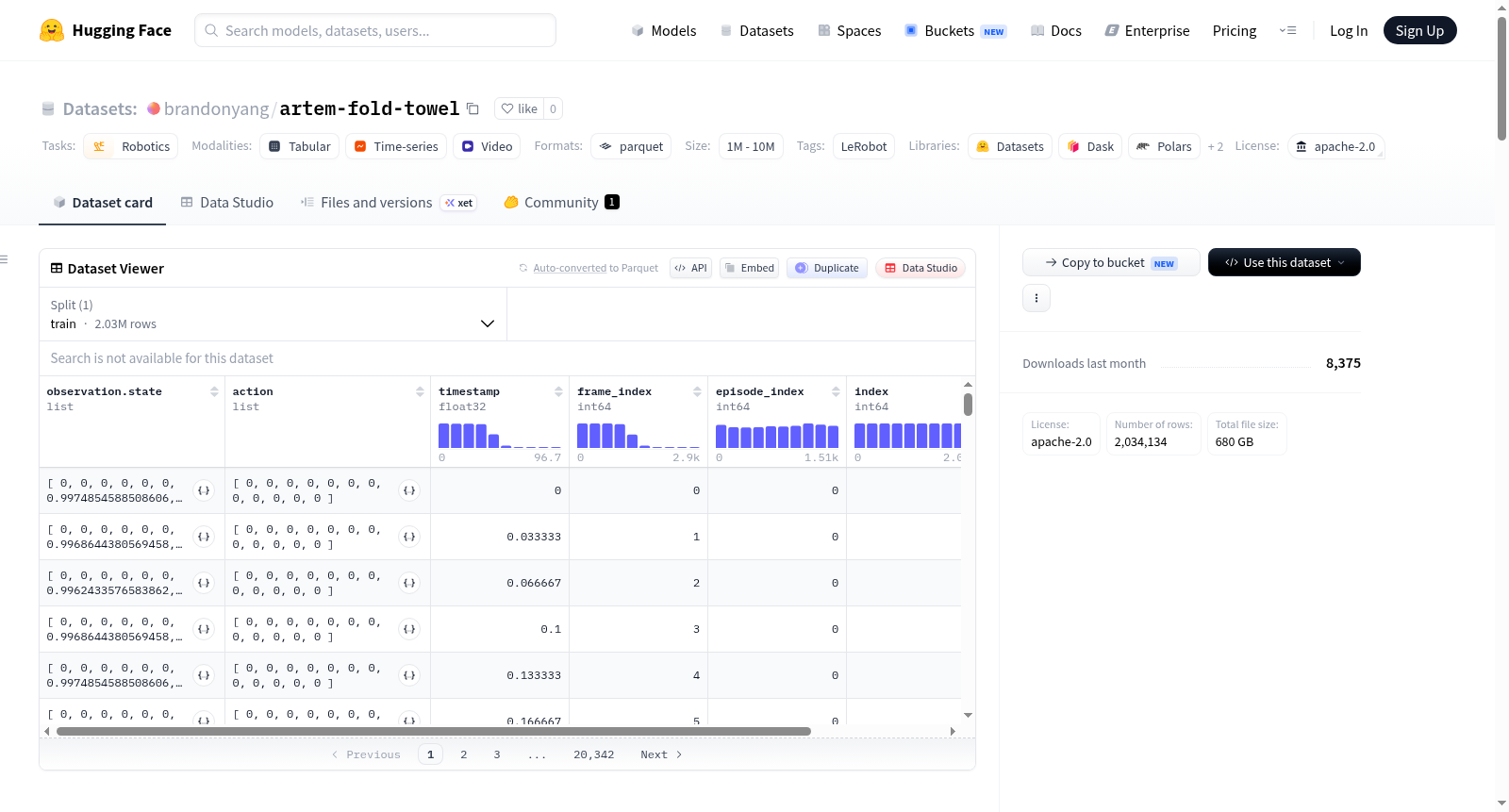The image size is (1509, 812).
Task: Select the Time-series modality tag
Action: 396,146
